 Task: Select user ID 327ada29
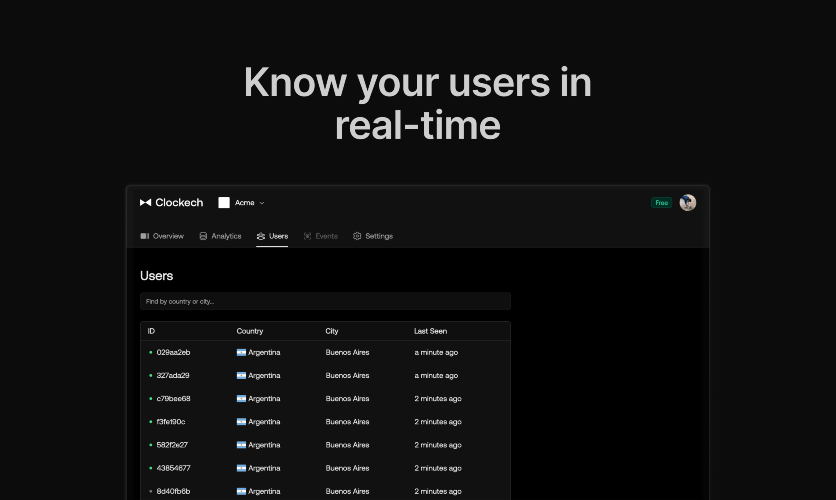pos(173,375)
